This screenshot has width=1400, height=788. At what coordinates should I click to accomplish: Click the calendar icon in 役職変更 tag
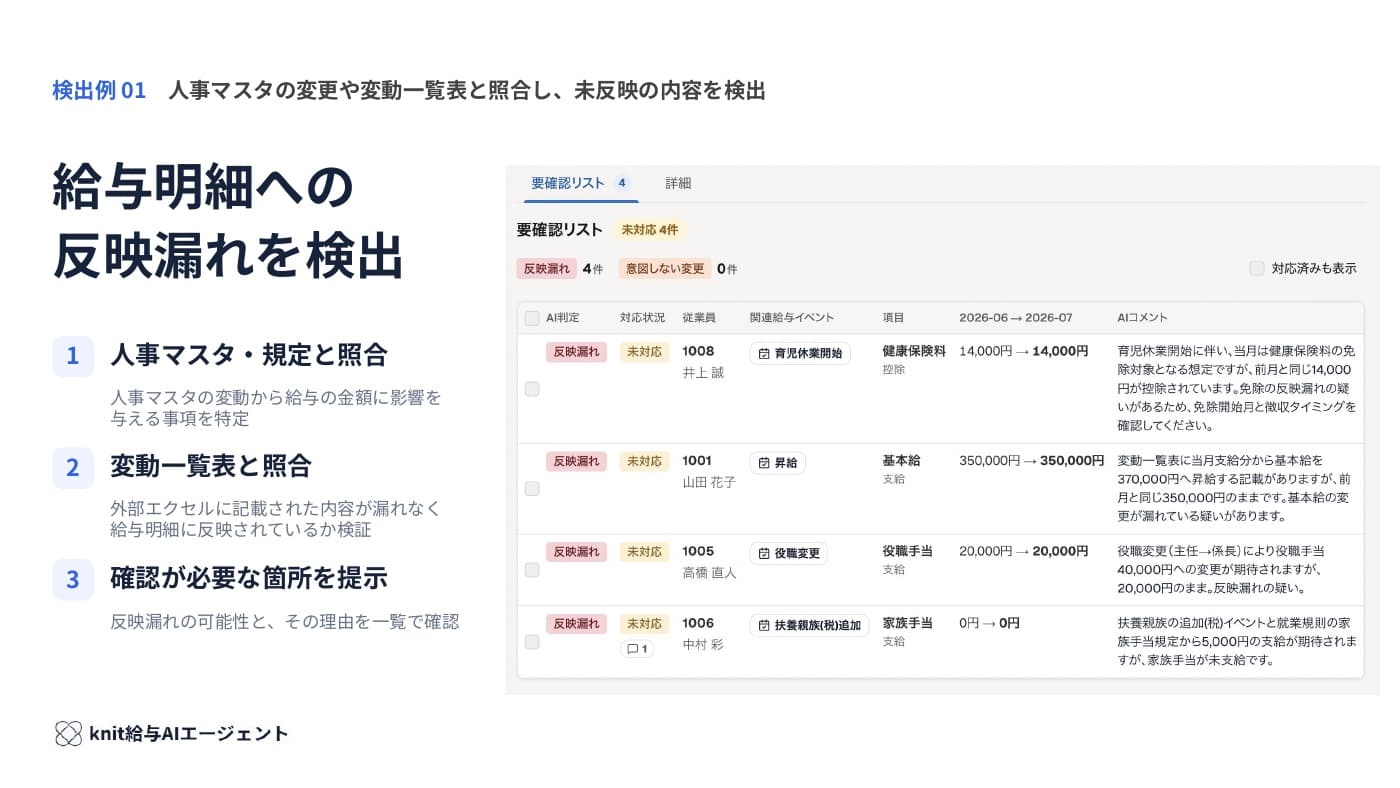click(764, 553)
